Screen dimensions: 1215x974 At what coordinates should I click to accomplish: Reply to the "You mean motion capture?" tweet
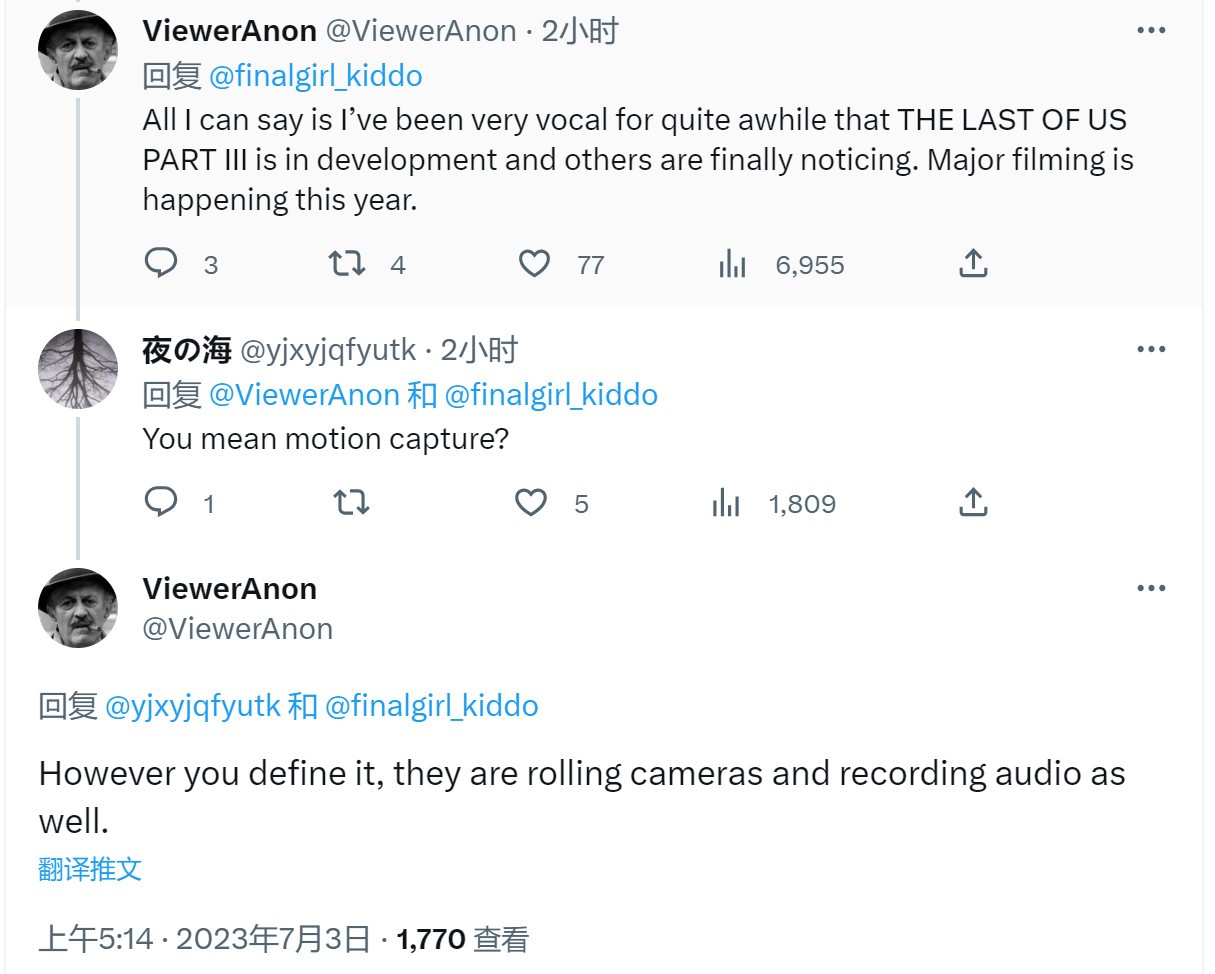161,502
